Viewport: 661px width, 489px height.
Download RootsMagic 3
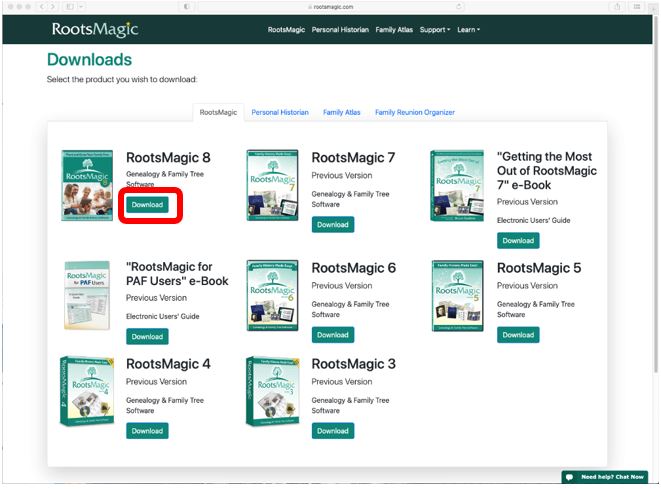click(x=333, y=431)
